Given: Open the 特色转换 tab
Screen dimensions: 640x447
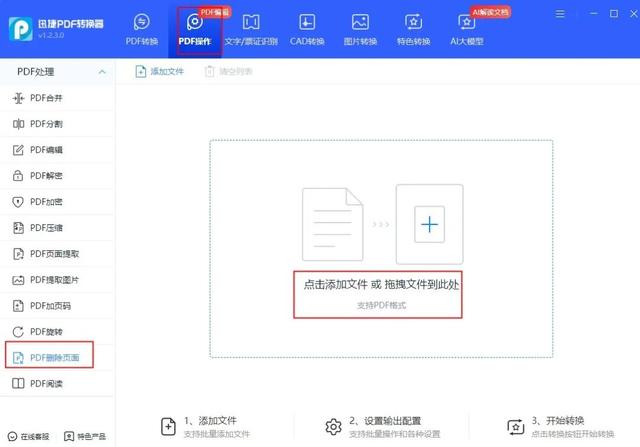Looking at the screenshot, I should [413, 29].
